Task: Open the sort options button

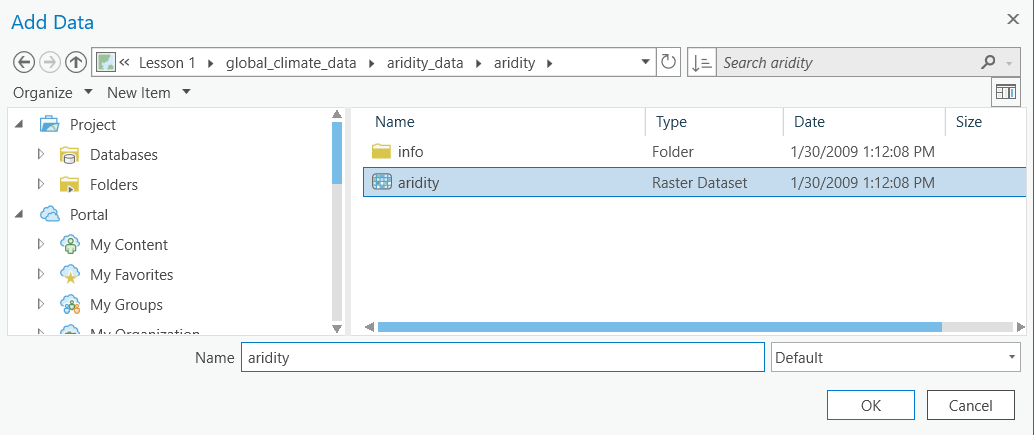Action: pyautogui.click(x=701, y=62)
